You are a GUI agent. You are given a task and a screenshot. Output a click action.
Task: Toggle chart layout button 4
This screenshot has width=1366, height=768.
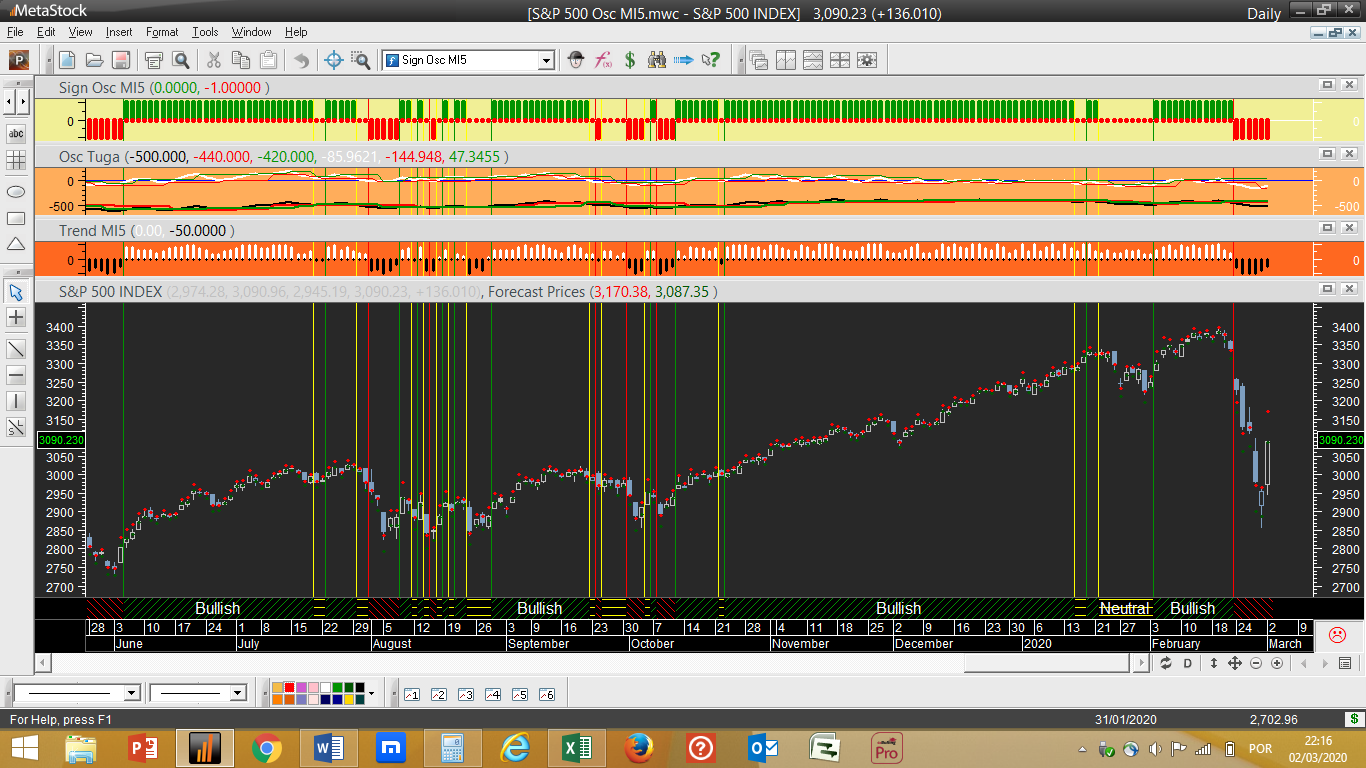tap(492, 694)
